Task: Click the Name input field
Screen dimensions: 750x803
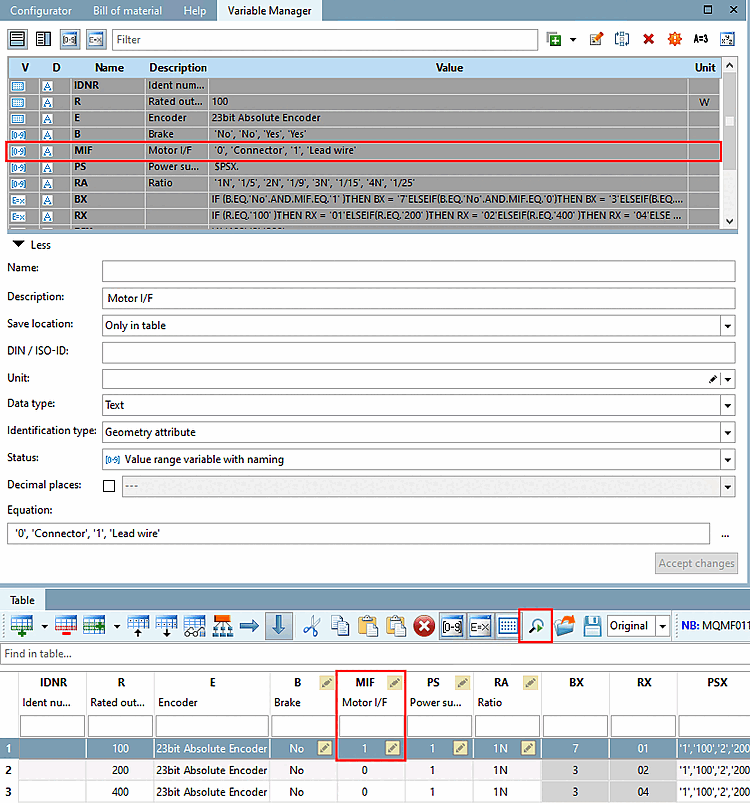Action: pos(418,271)
